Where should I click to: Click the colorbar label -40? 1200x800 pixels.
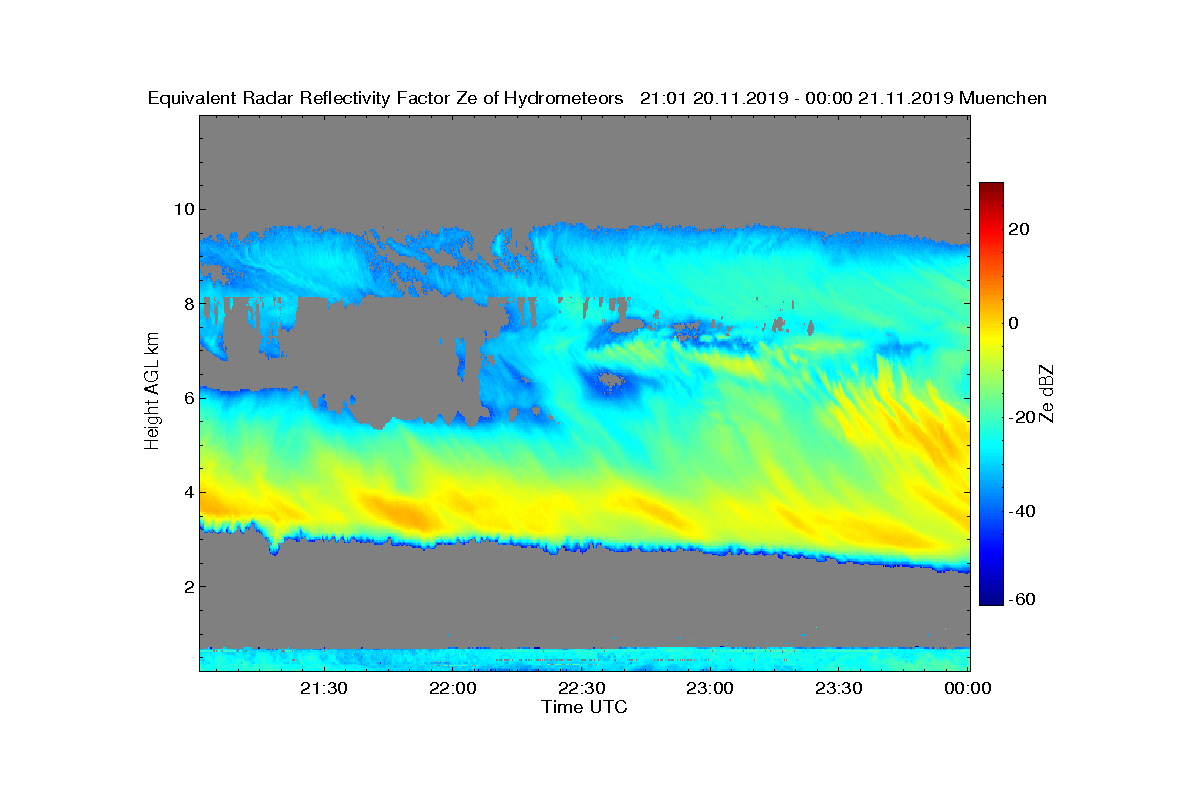pyautogui.click(x=1022, y=511)
